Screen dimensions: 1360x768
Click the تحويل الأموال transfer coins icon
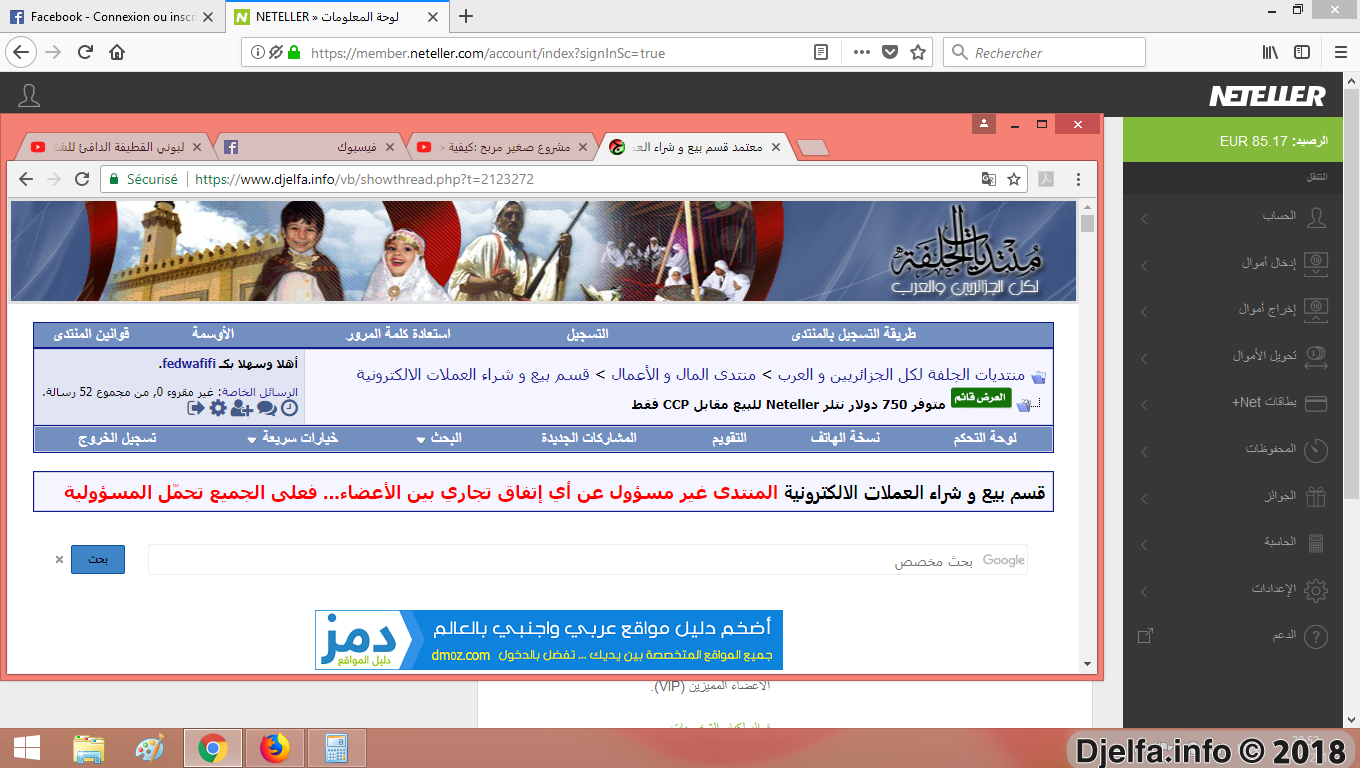[1317, 356]
